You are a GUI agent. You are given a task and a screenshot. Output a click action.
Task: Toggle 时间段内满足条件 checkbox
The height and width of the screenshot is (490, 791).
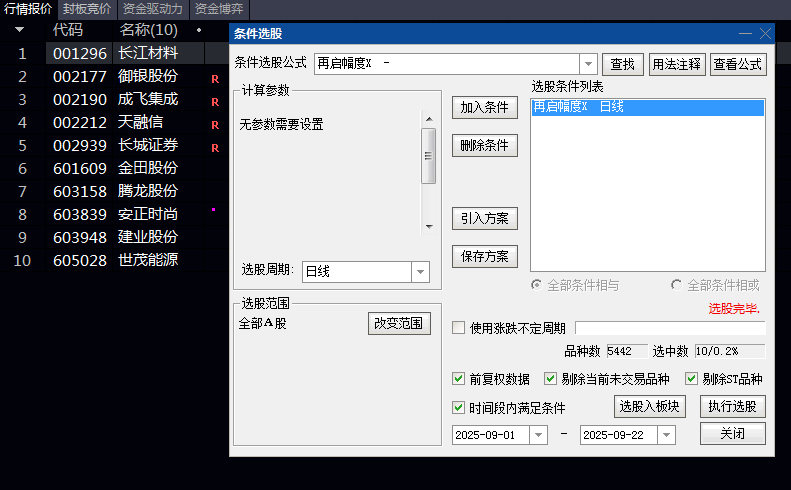click(459, 407)
